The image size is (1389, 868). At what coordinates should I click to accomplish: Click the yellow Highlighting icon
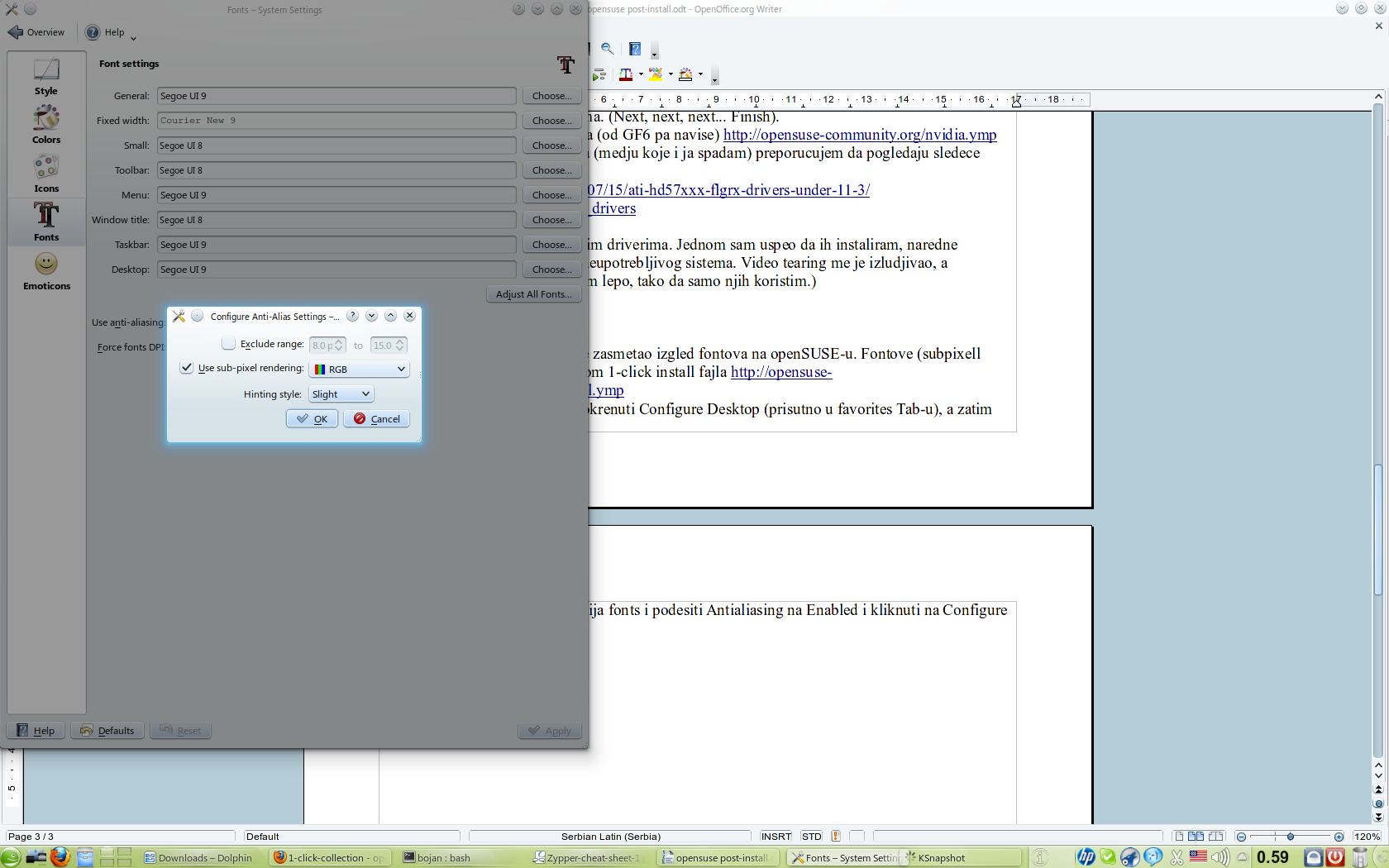click(656, 74)
